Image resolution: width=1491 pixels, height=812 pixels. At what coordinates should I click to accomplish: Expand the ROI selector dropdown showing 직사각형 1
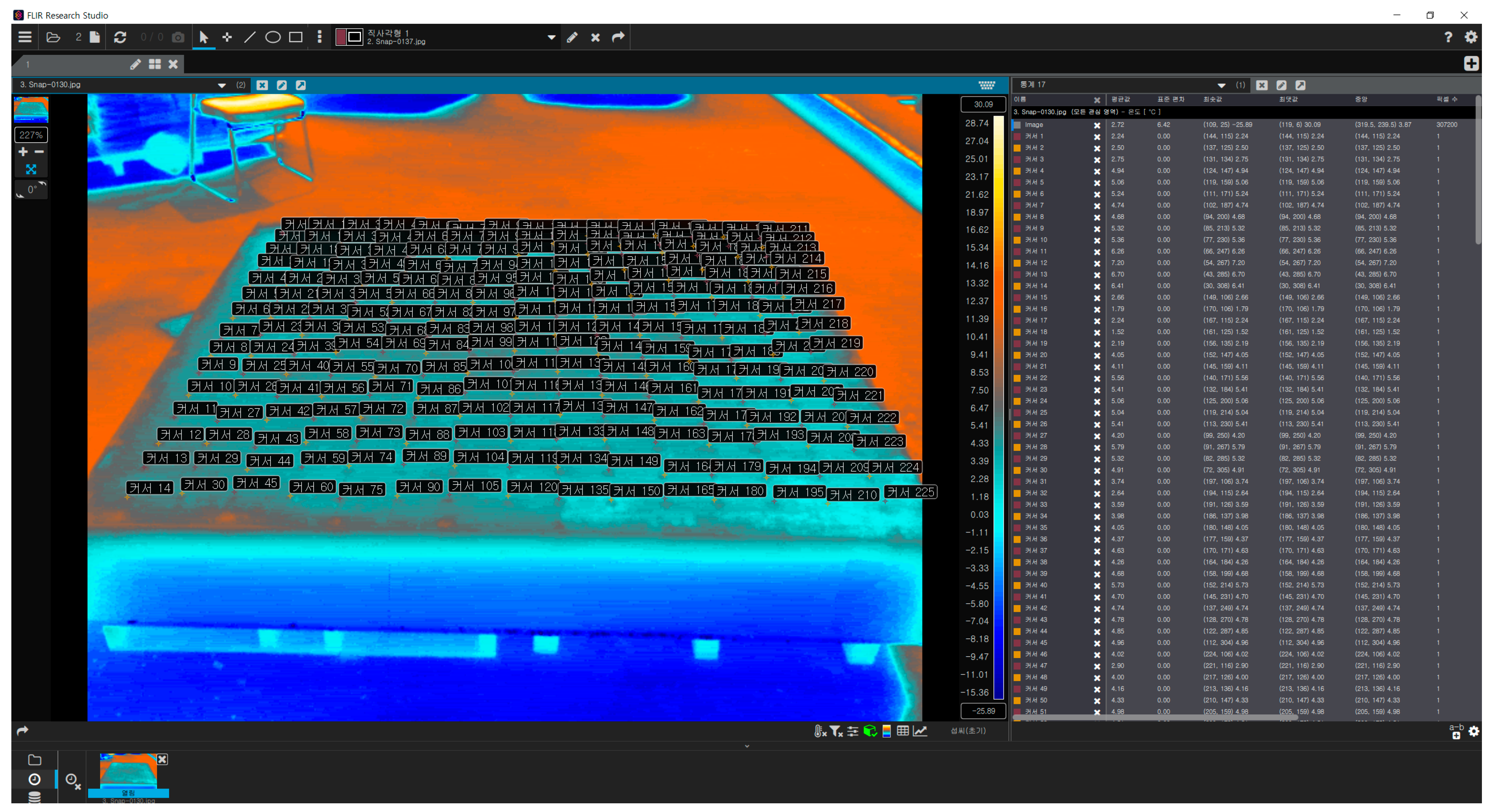tap(551, 37)
